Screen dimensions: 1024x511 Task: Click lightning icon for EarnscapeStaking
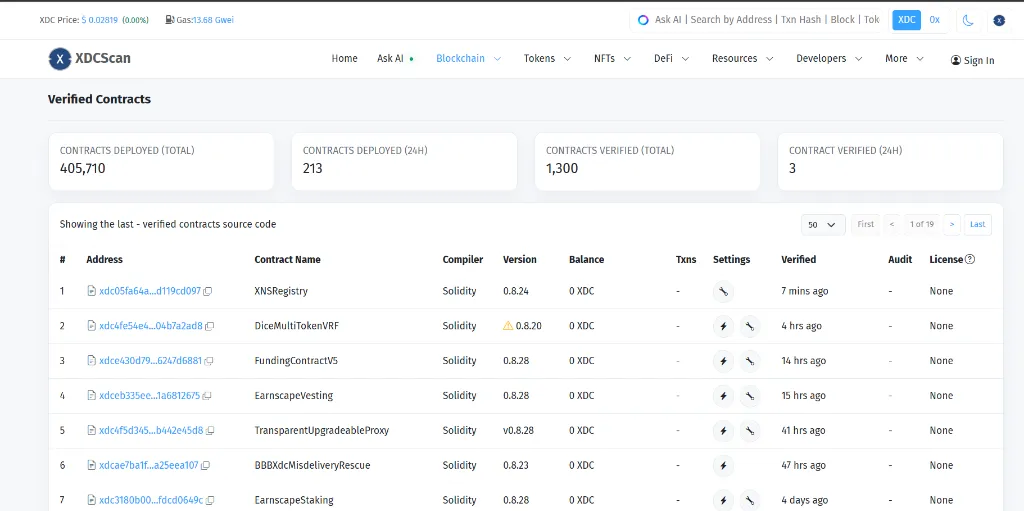click(723, 501)
